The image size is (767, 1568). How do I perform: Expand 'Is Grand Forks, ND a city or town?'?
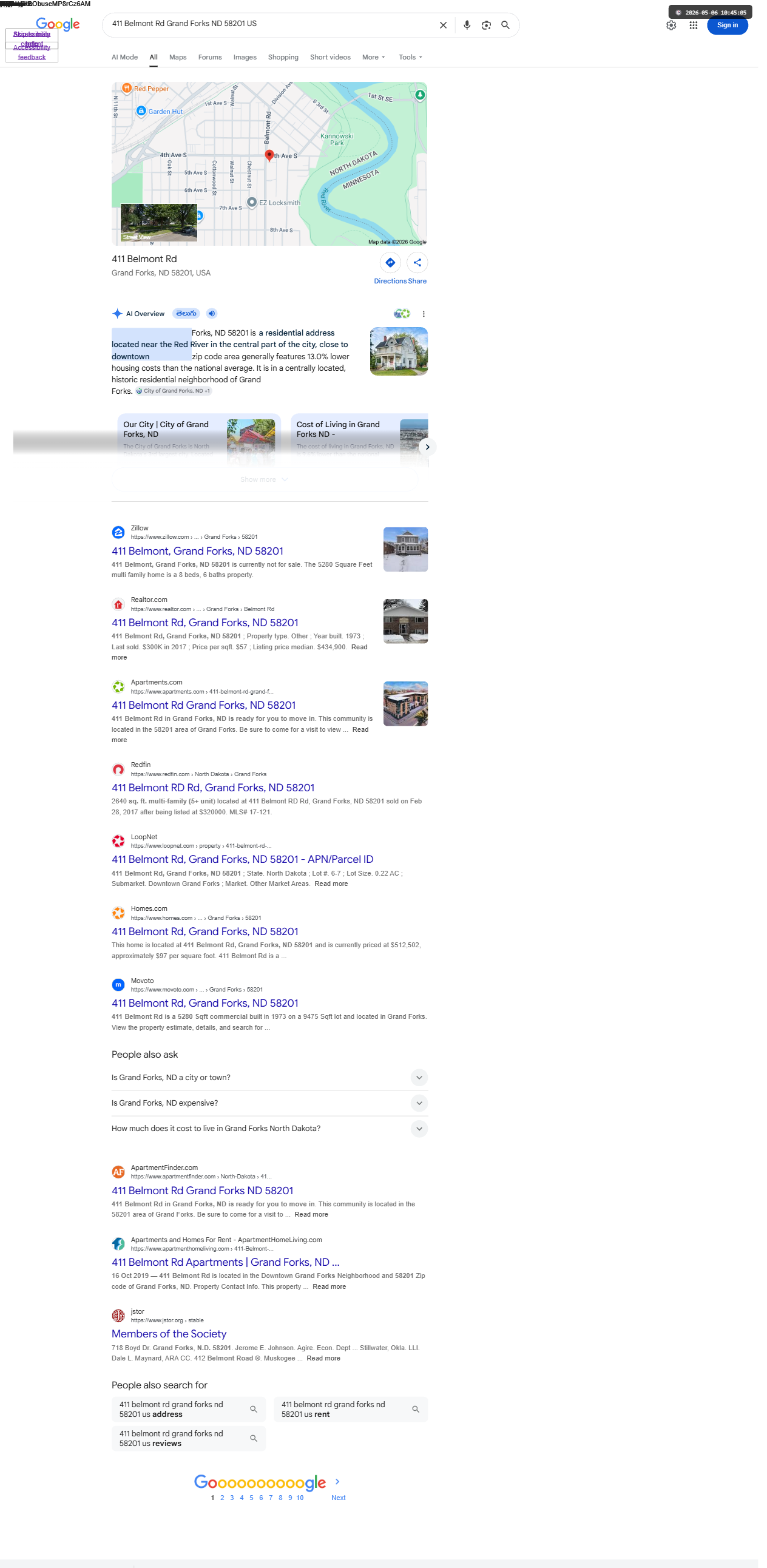pos(269,1077)
